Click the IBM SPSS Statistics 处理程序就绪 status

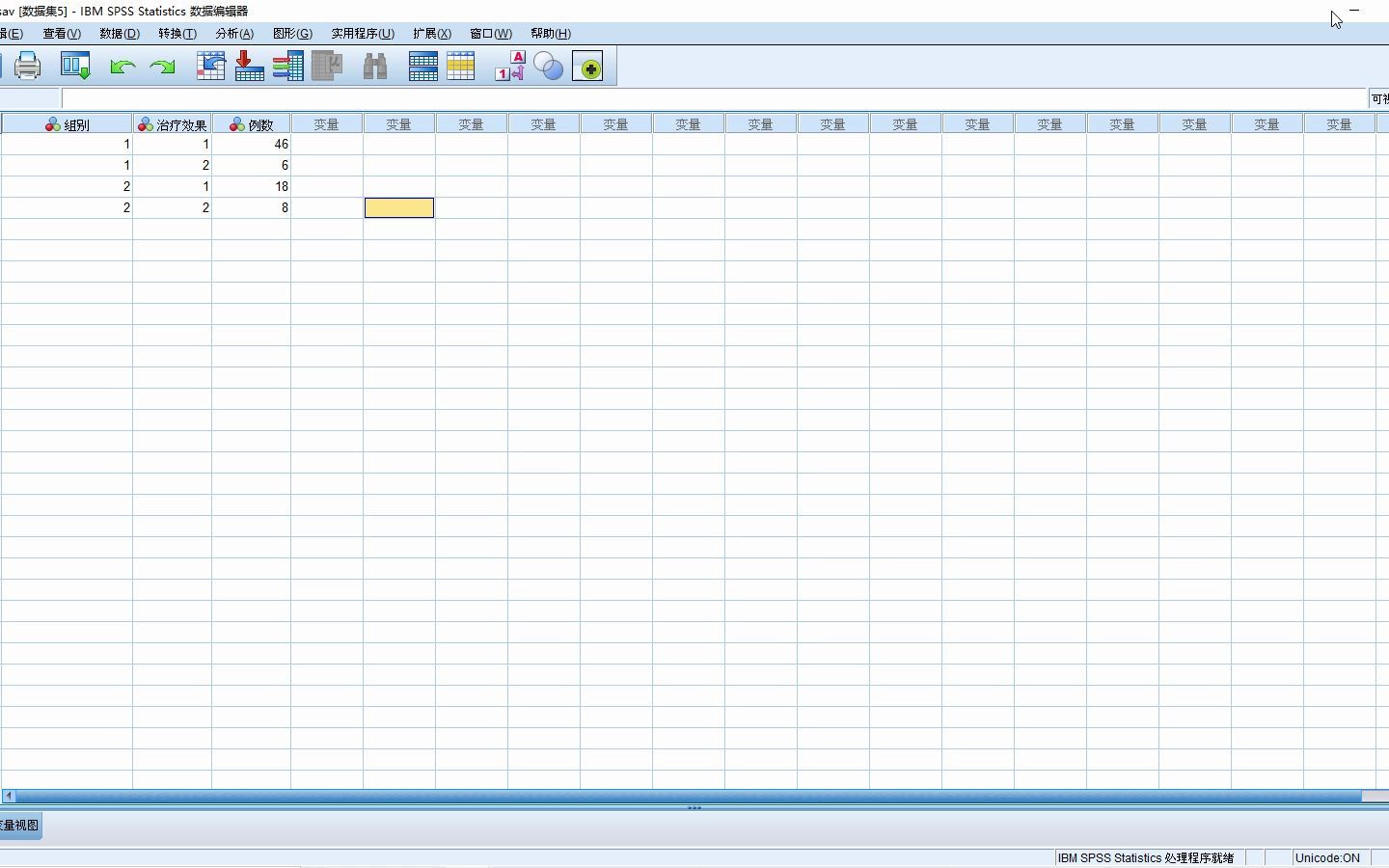(x=1145, y=857)
